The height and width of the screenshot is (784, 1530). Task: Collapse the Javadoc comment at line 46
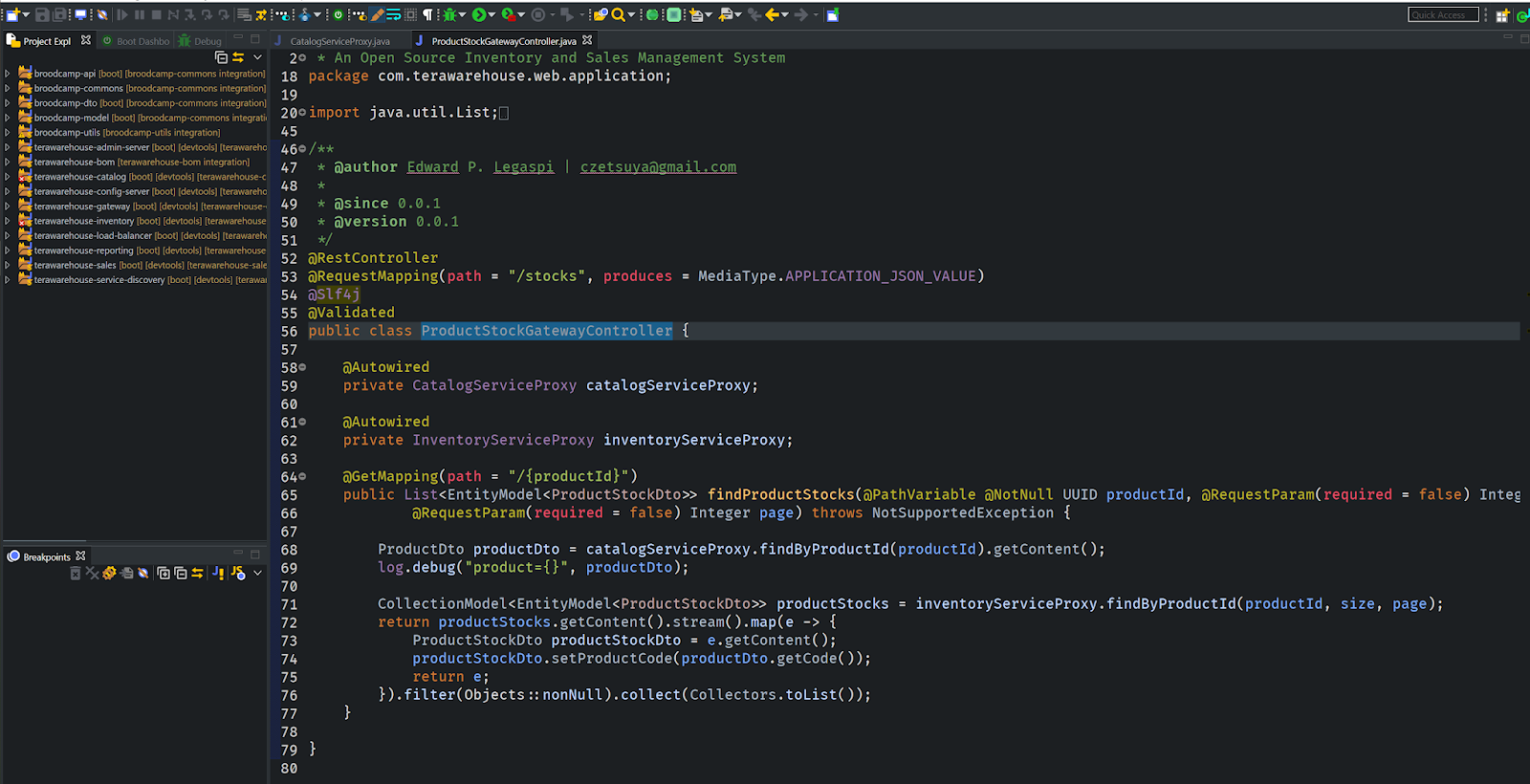(303, 149)
